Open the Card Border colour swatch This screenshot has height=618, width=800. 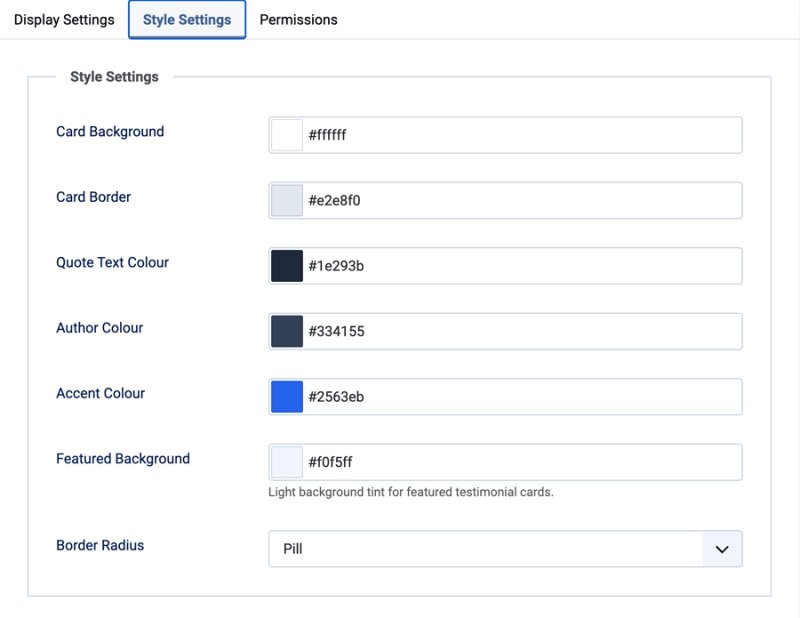pyautogui.click(x=287, y=201)
